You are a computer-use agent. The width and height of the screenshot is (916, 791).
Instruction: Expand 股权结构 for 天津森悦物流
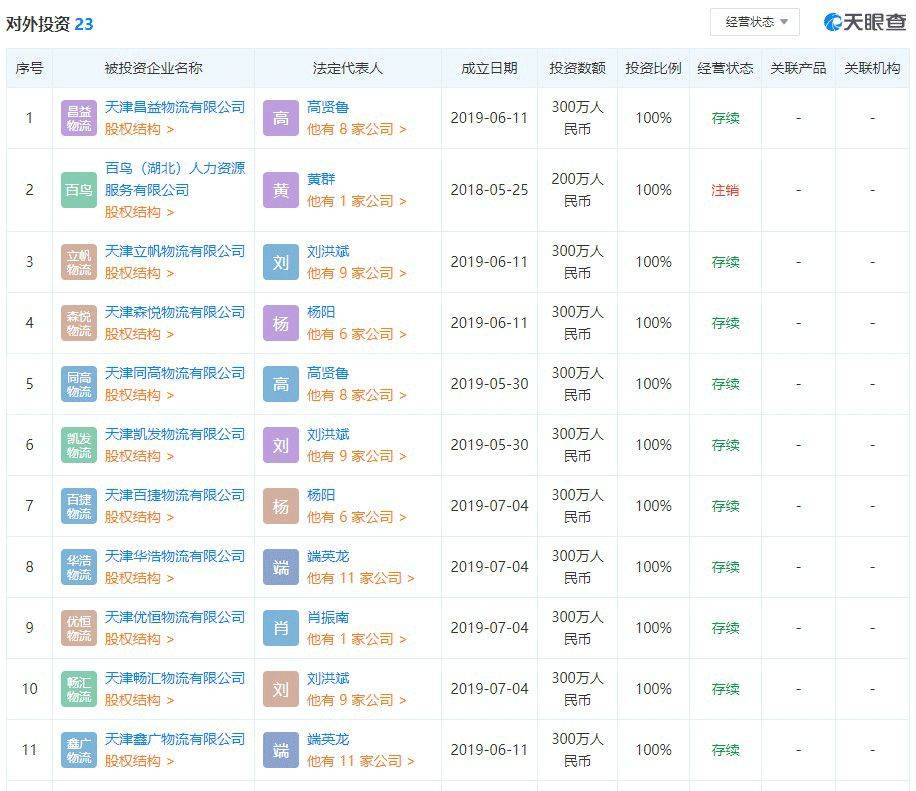(139, 334)
